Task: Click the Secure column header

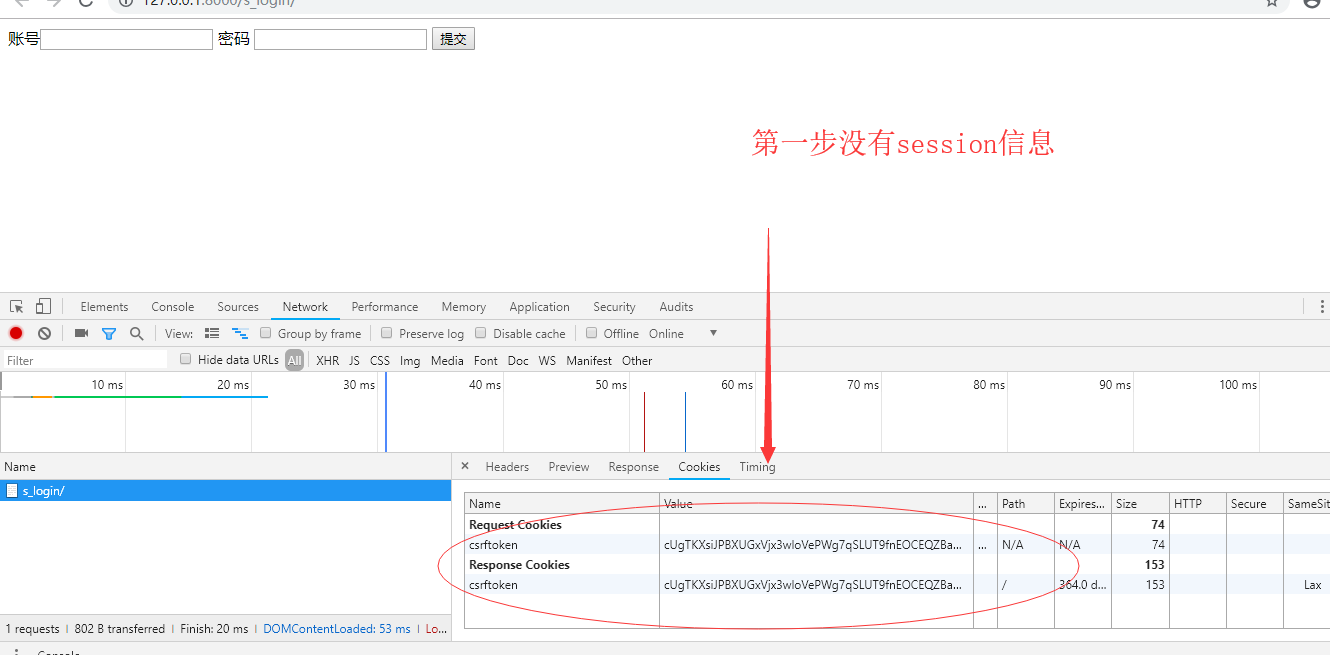Action: click(x=1255, y=504)
